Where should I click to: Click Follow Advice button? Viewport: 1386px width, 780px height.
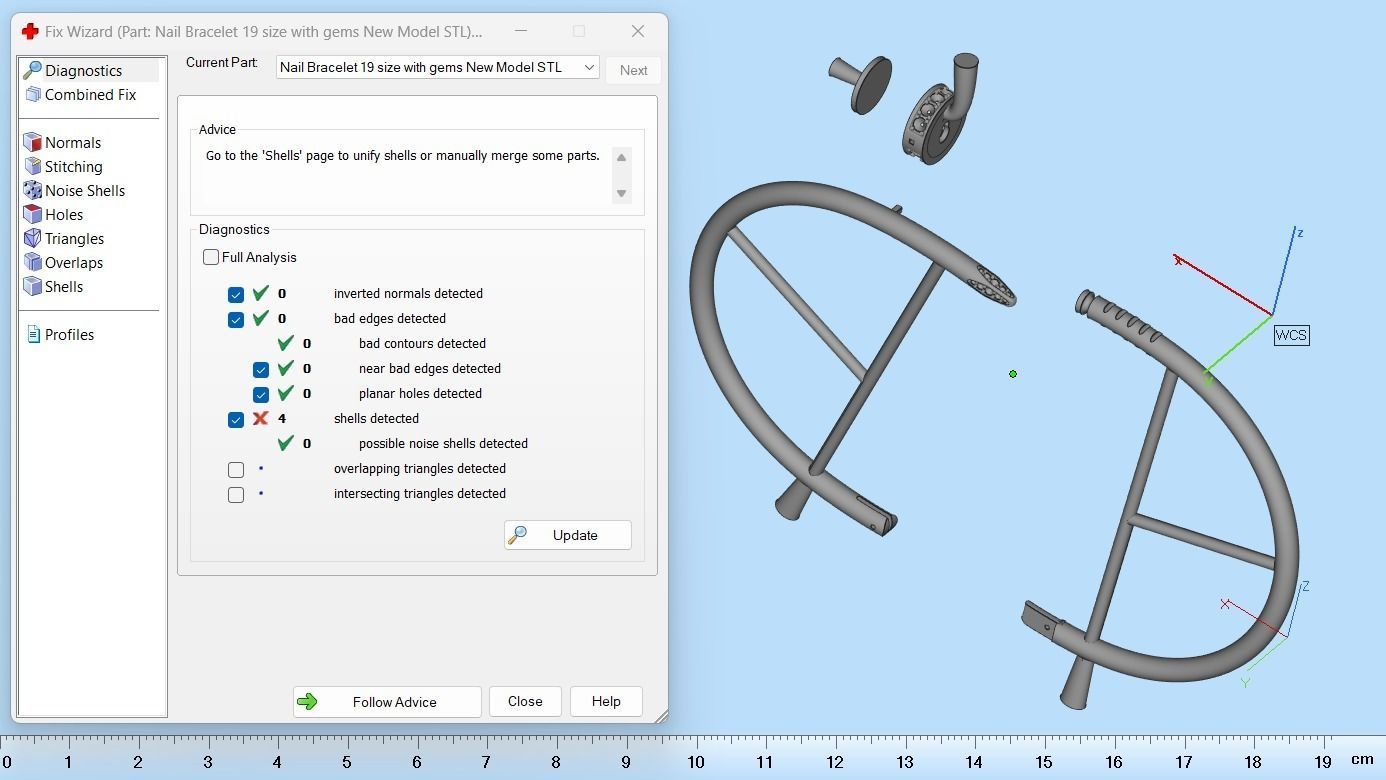(387, 702)
